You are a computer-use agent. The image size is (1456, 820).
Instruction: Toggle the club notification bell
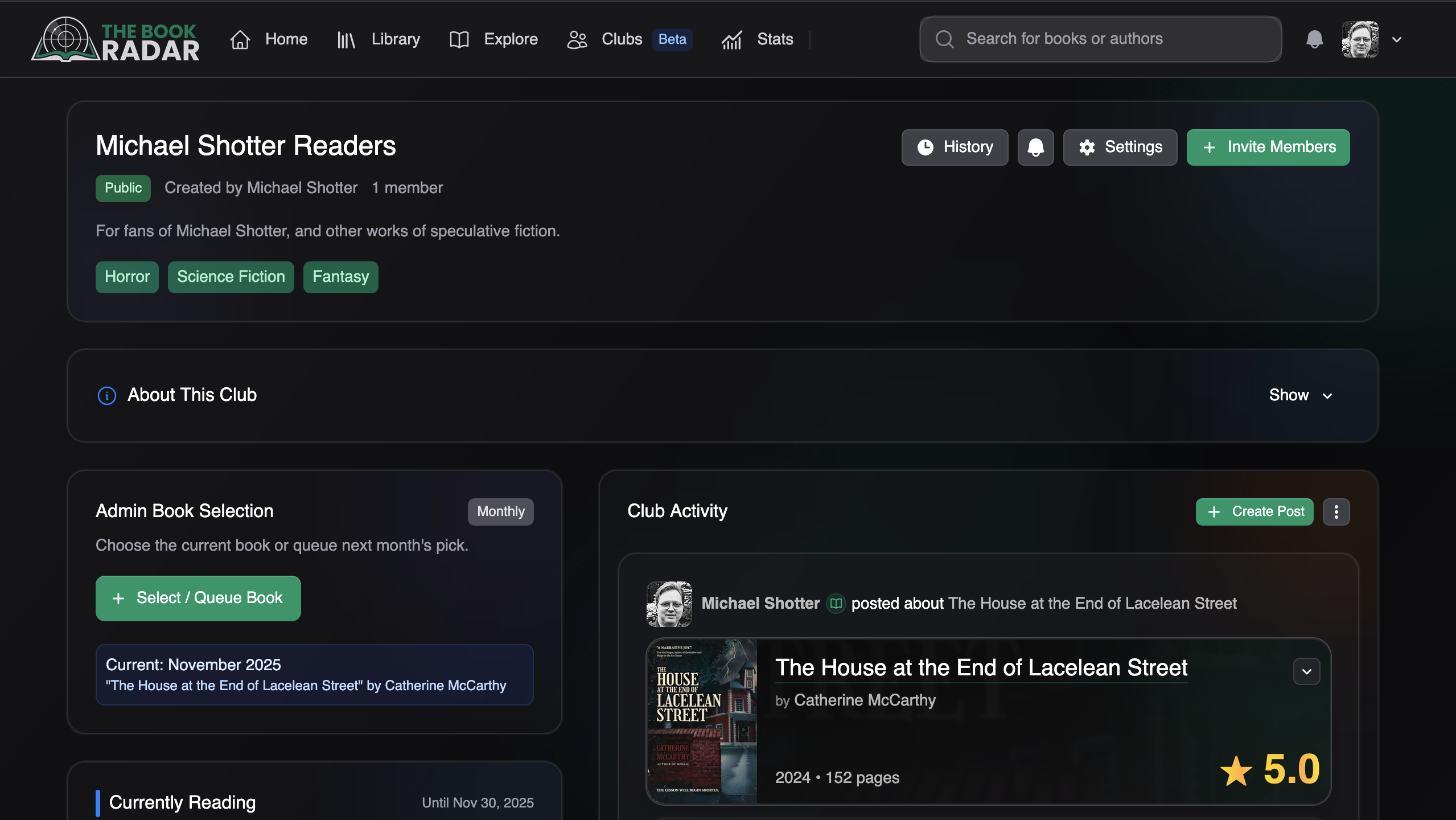click(1035, 147)
